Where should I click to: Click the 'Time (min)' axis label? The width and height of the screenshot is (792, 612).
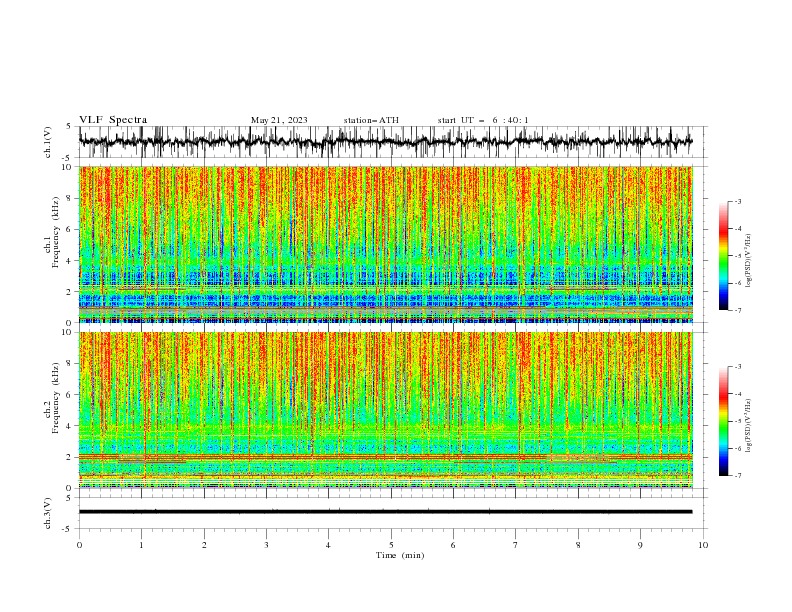[x=400, y=555]
